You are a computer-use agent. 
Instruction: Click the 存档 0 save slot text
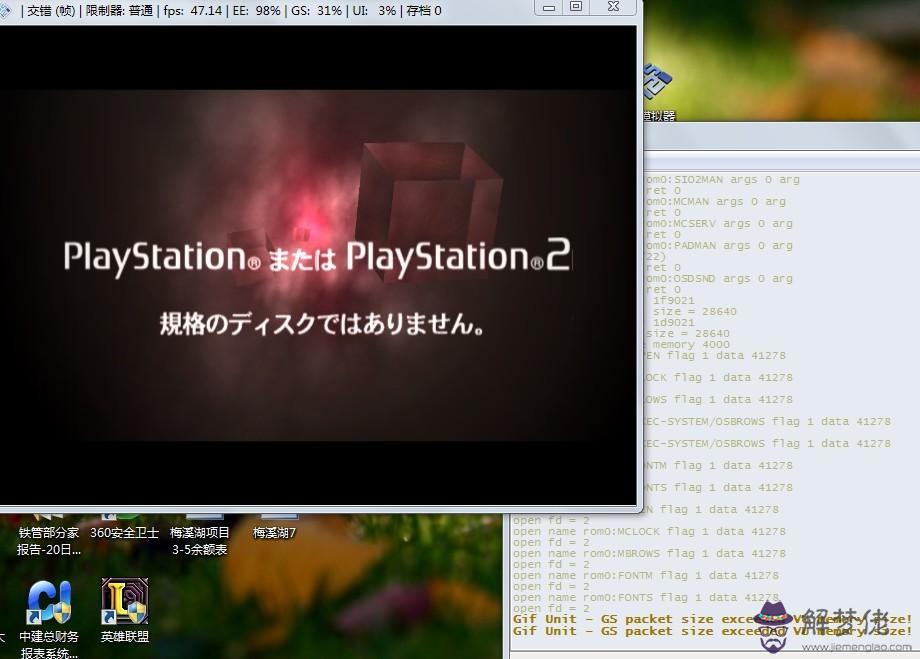(424, 11)
